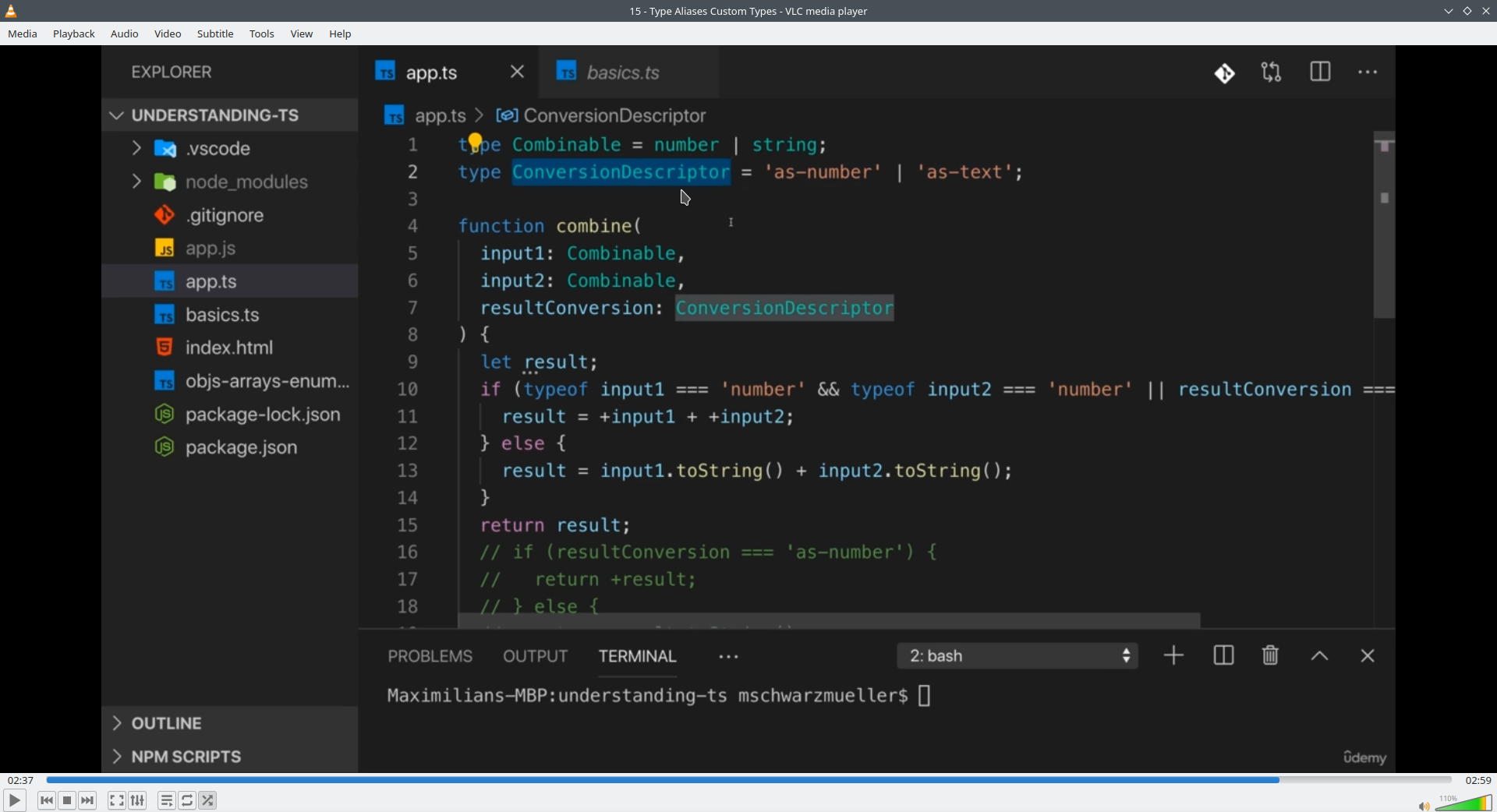Toggle elapsed time display 02:37
Viewport: 1497px width, 812px height.
(x=21, y=780)
